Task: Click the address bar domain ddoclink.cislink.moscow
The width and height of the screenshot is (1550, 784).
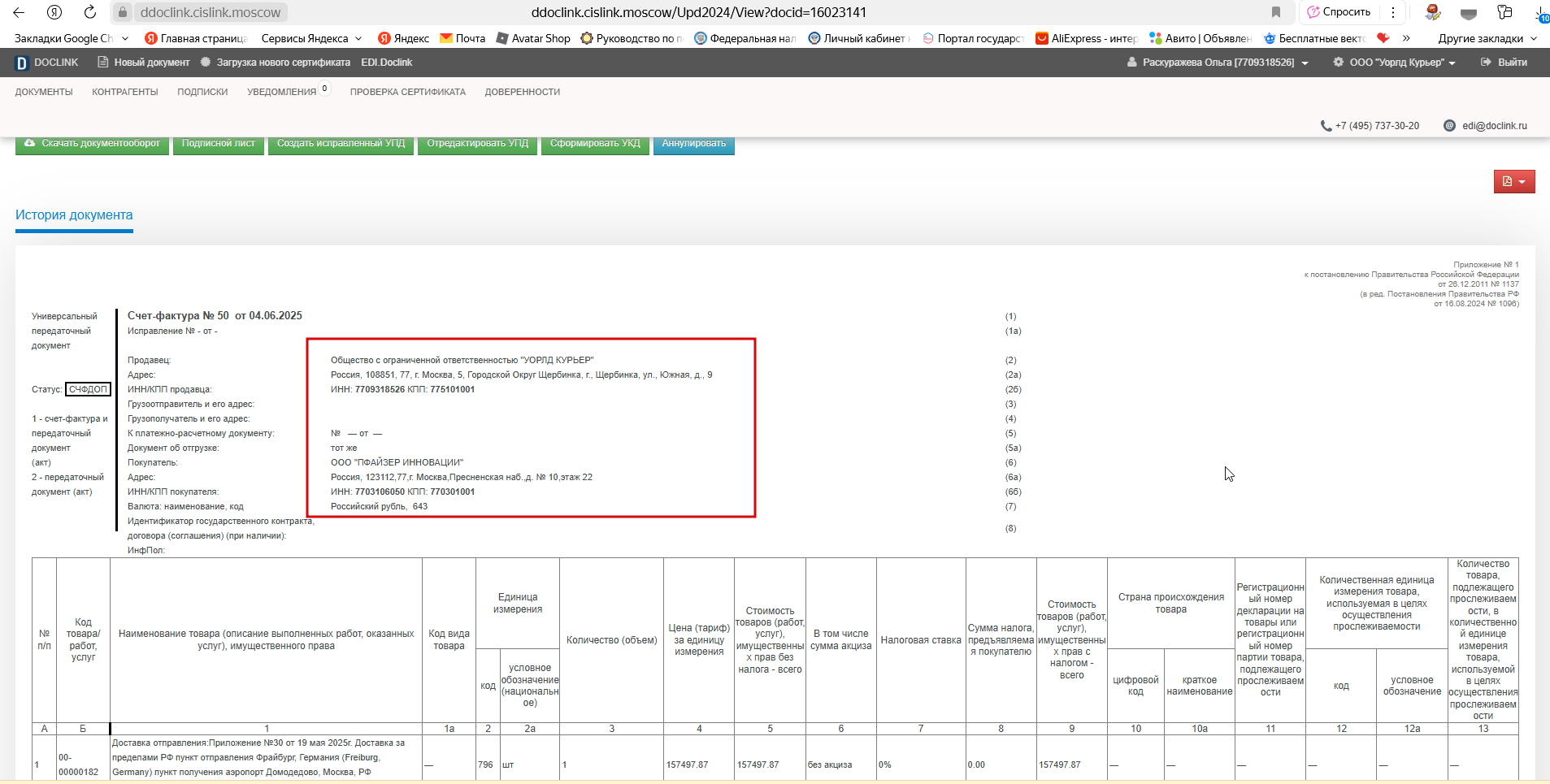Action: pyautogui.click(x=211, y=12)
